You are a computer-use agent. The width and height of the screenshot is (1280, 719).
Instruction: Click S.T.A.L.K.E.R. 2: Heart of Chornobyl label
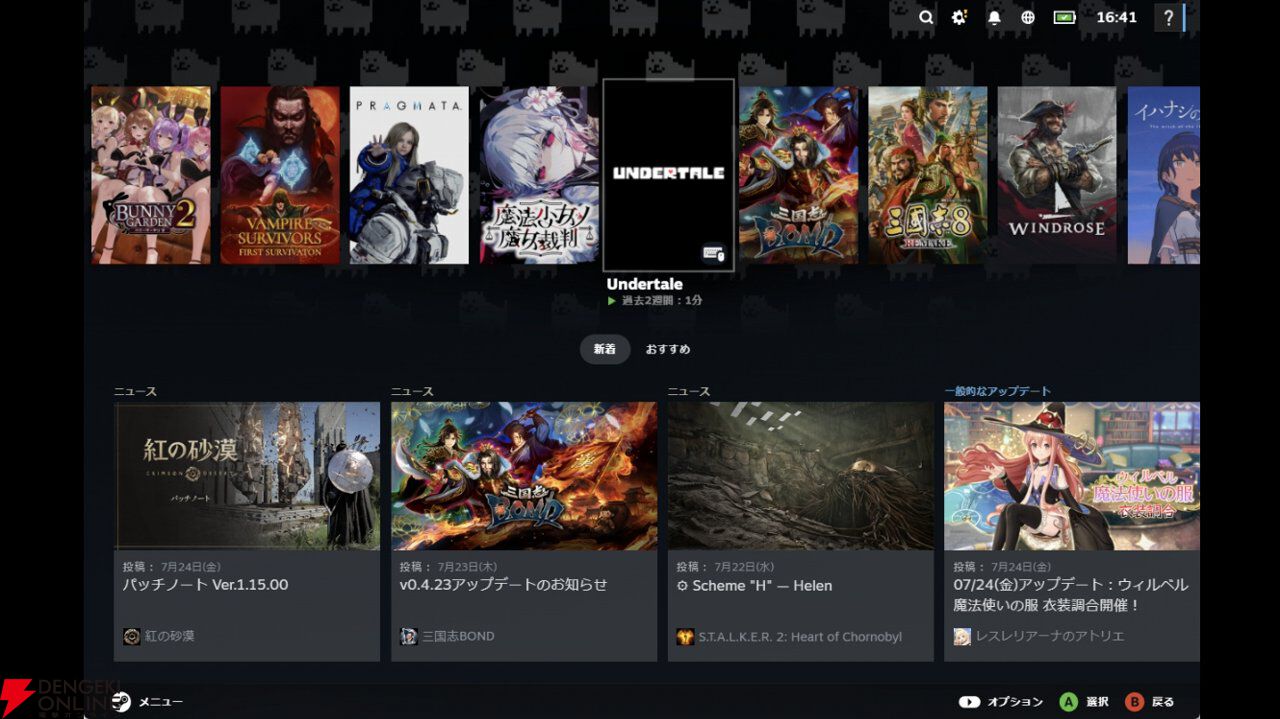tap(800, 636)
